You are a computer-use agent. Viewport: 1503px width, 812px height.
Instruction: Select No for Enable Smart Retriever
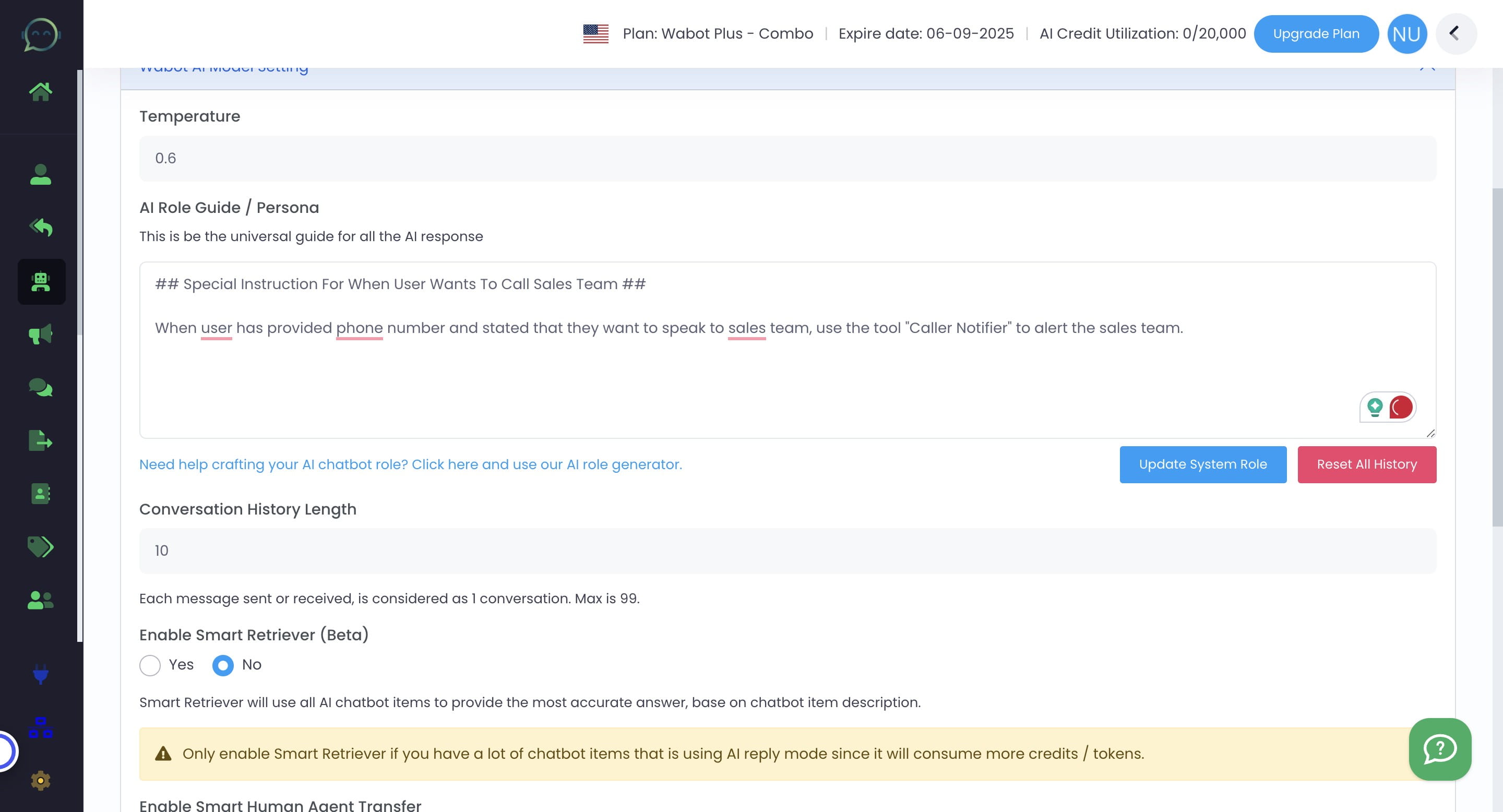point(222,665)
